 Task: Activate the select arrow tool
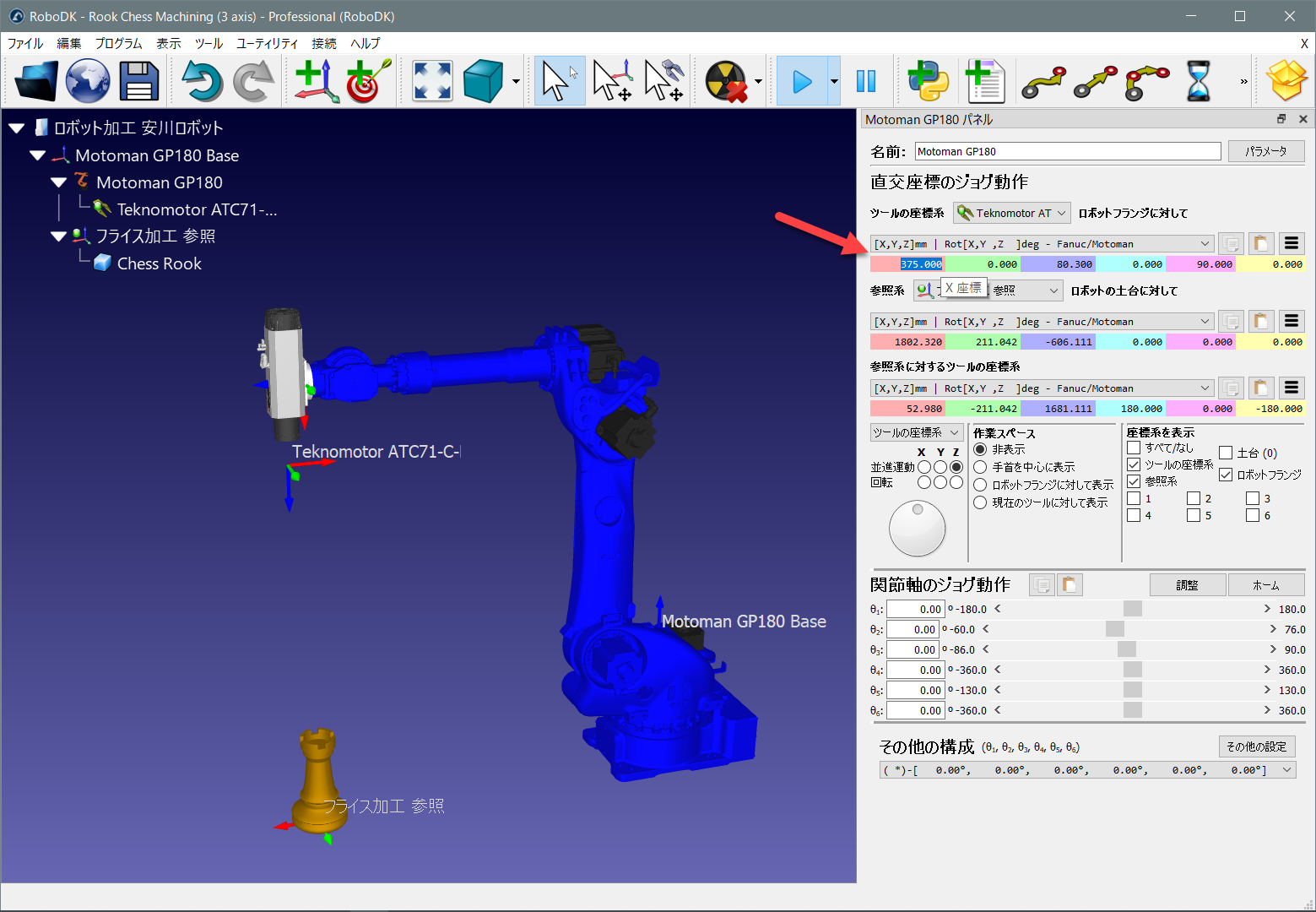tap(560, 81)
